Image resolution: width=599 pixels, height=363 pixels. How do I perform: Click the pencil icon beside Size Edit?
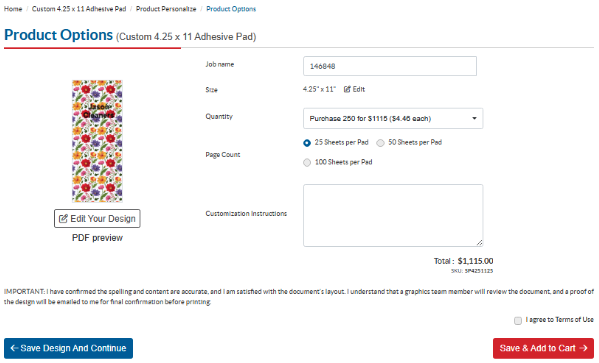pos(347,89)
